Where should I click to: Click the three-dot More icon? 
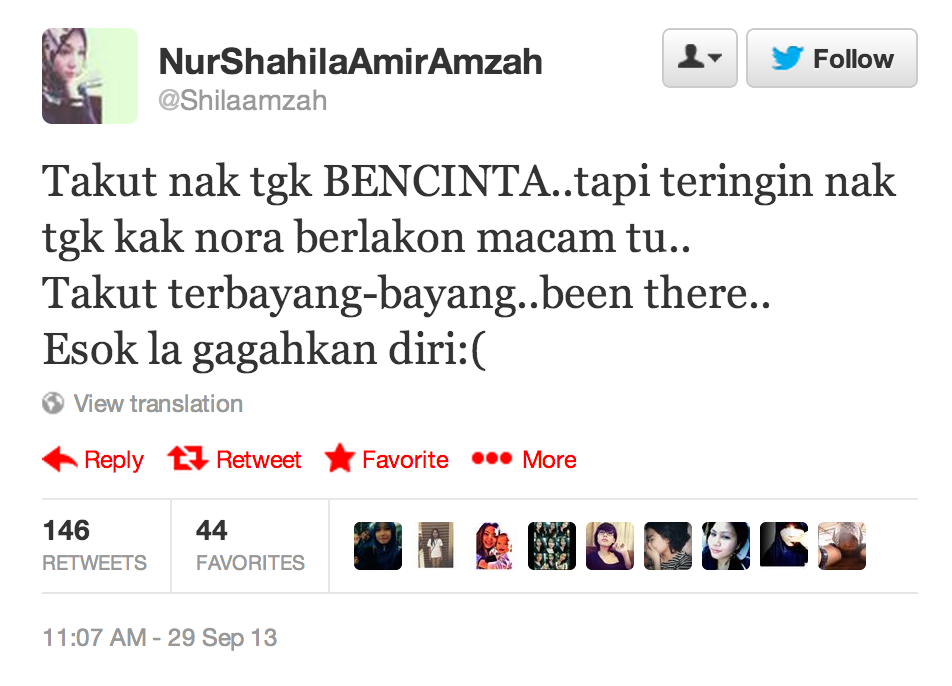click(492, 458)
